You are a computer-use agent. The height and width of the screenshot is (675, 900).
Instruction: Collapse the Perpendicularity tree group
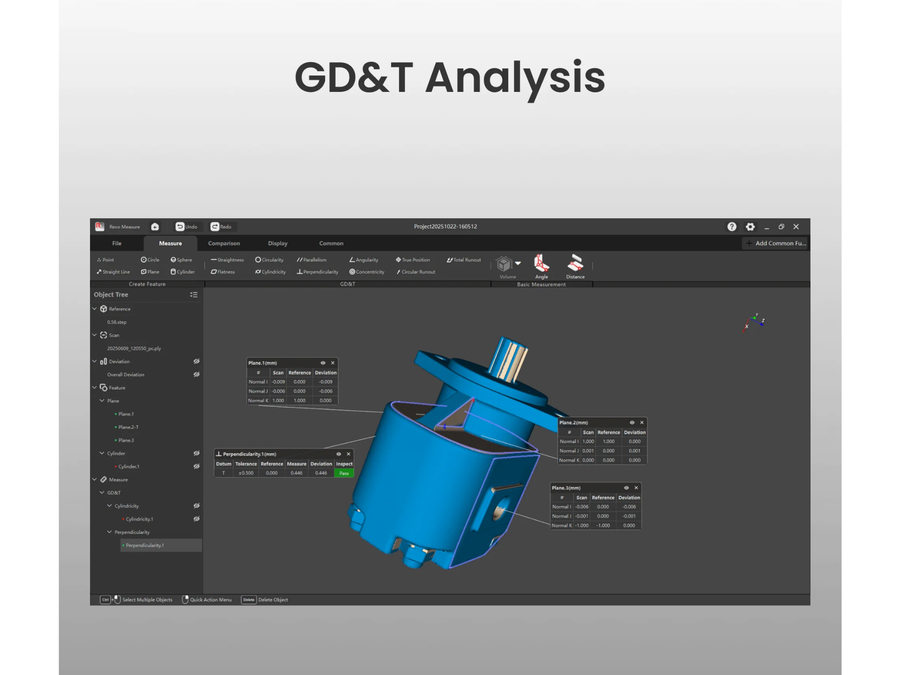109,532
